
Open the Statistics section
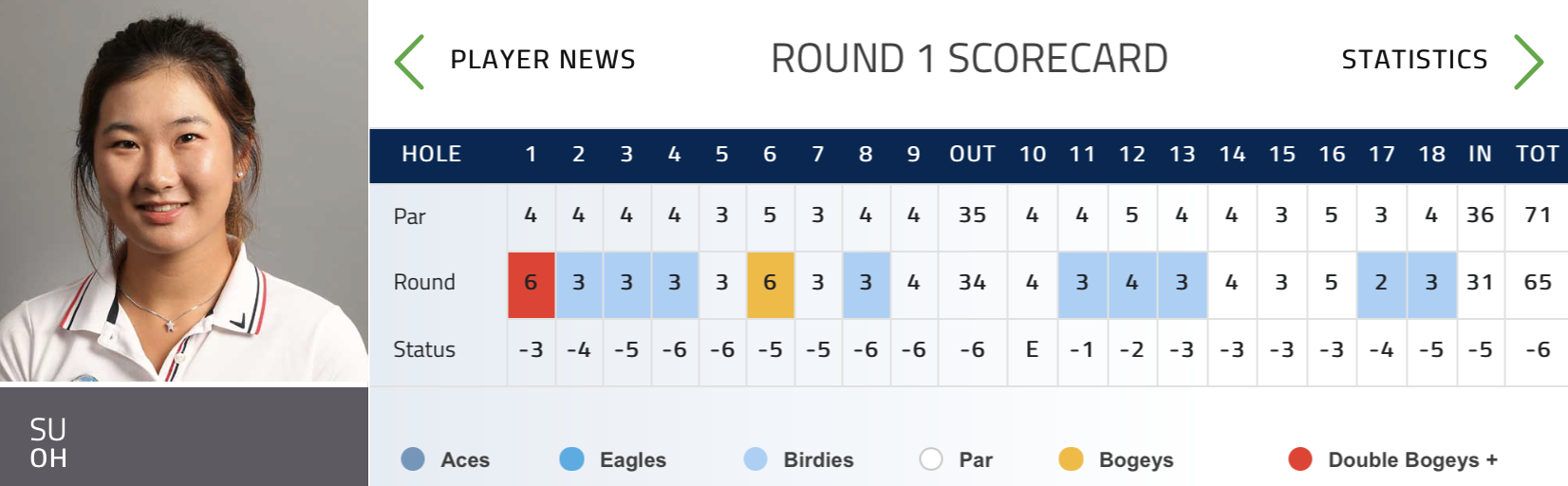(1414, 60)
